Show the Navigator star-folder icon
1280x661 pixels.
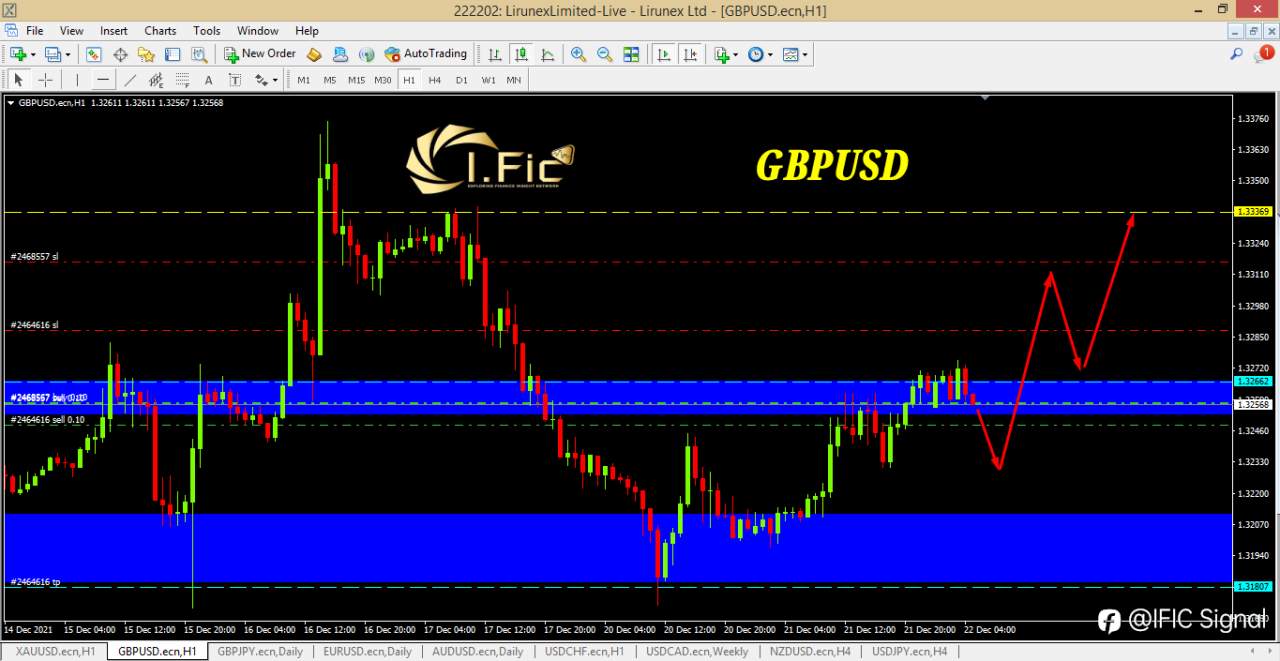pyautogui.click(x=146, y=54)
